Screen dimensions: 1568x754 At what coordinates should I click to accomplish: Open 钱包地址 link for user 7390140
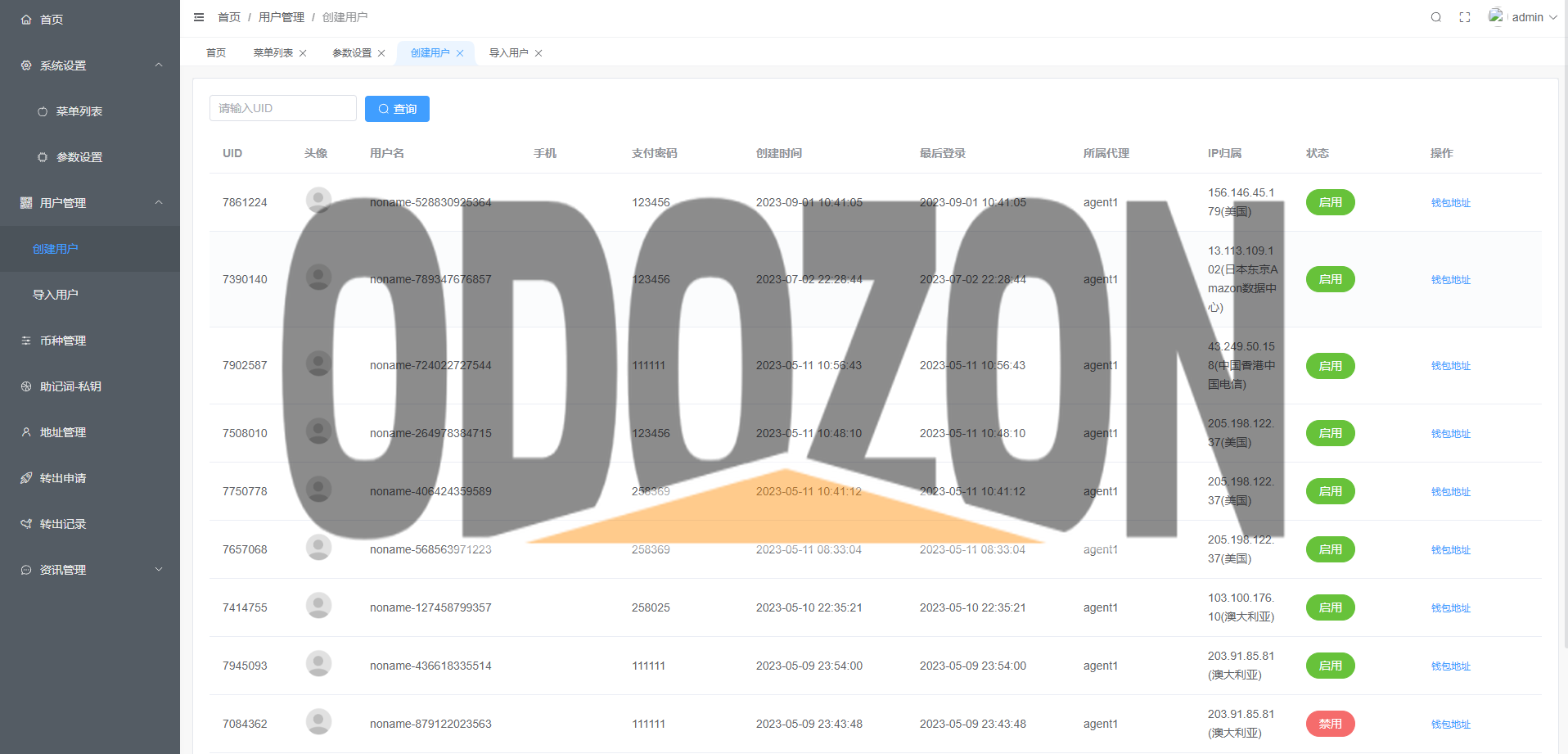click(1450, 280)
